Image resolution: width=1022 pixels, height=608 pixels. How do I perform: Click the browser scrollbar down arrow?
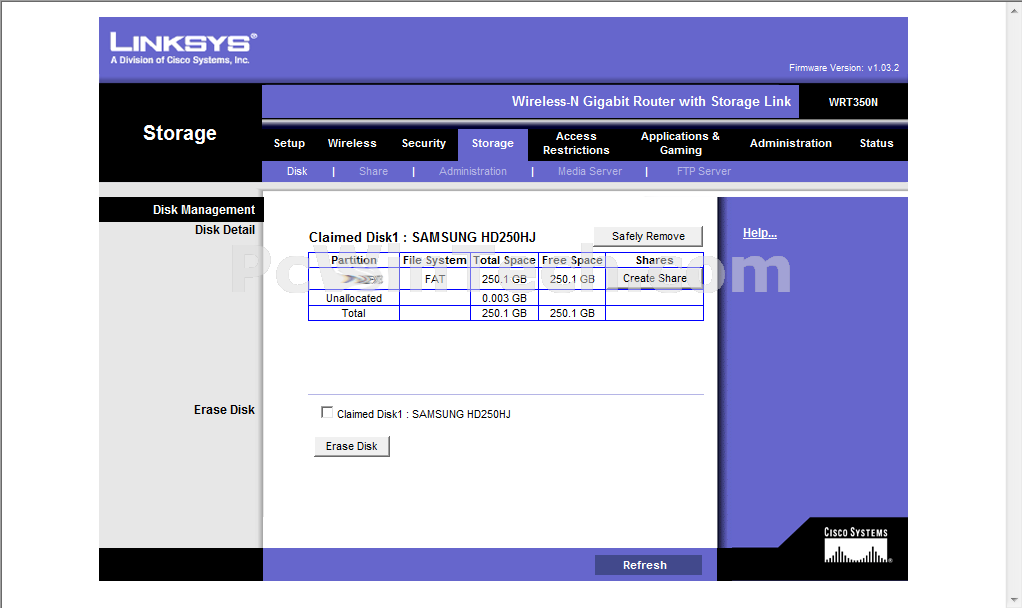1014,600
